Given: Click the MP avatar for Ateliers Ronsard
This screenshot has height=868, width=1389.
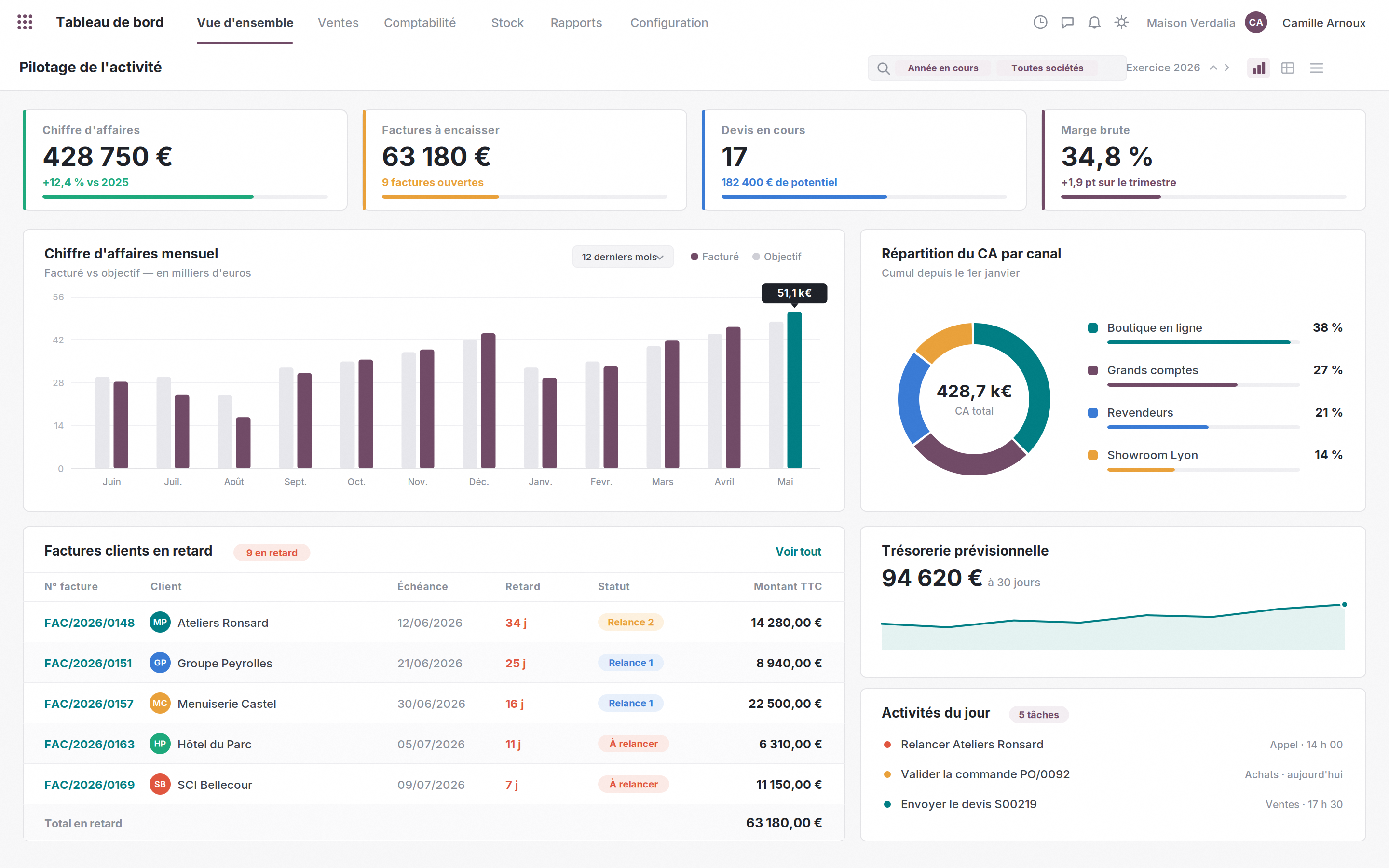Looking at the screenshot, I should point(160,622).
